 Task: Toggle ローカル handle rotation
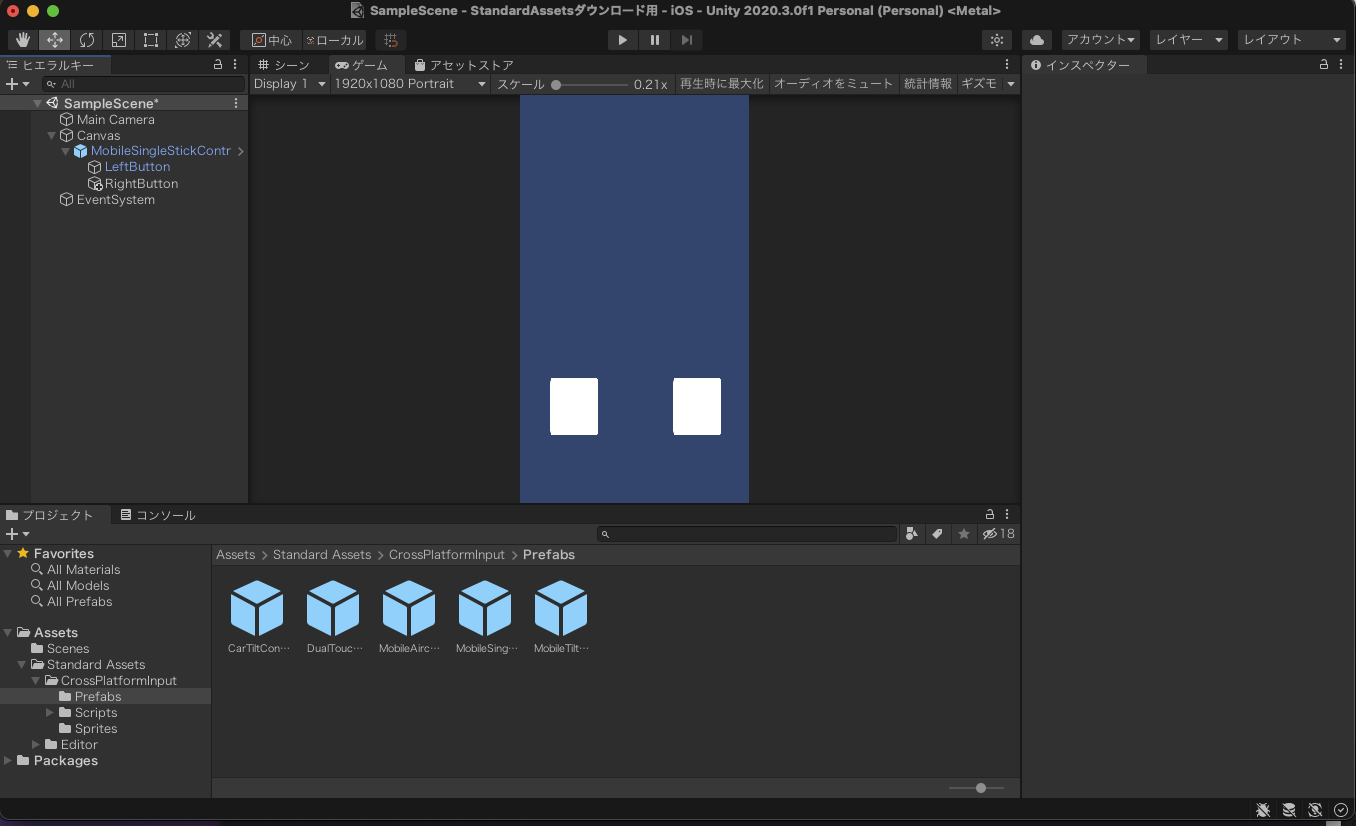point(334,40)
